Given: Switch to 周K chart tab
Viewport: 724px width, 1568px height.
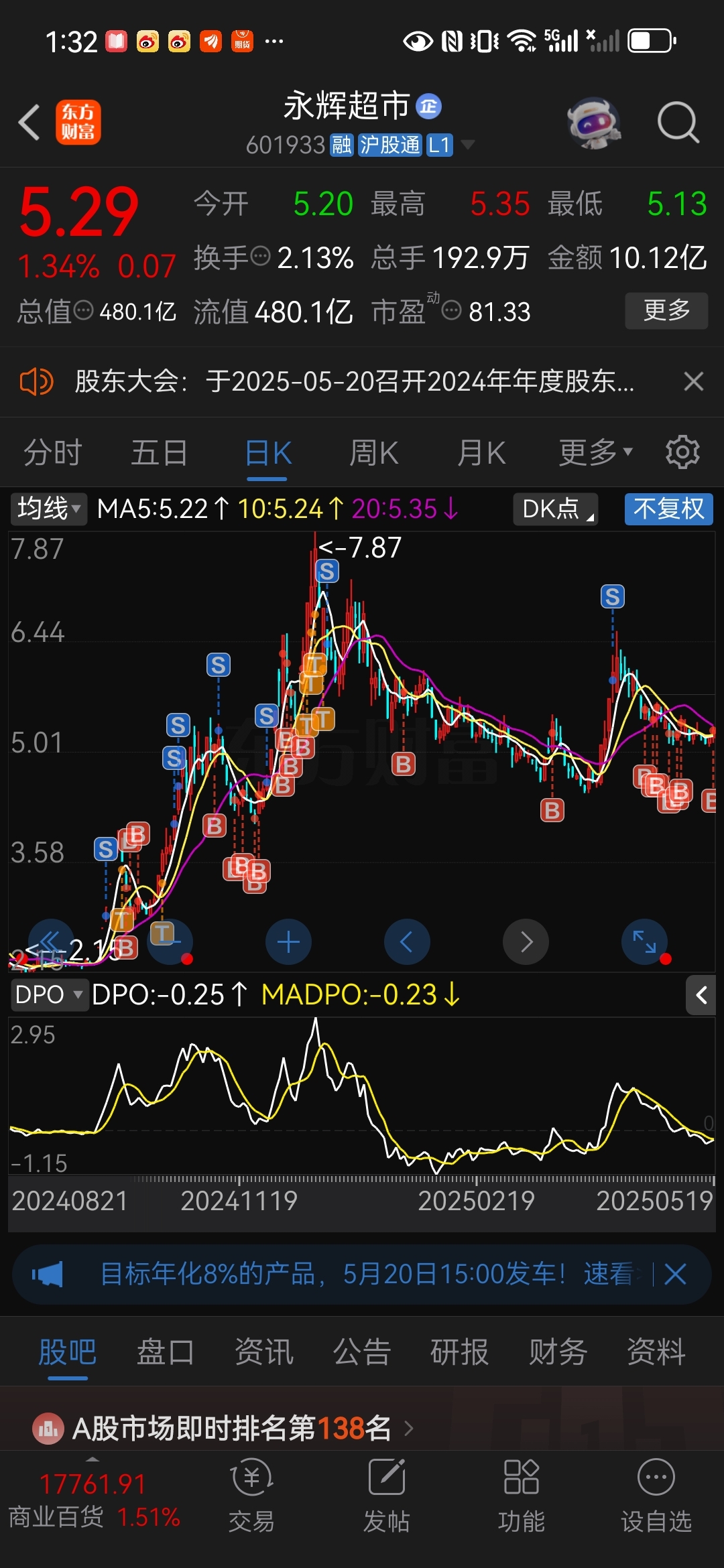Looking at the screenshot, I should [x=374, y=453].
